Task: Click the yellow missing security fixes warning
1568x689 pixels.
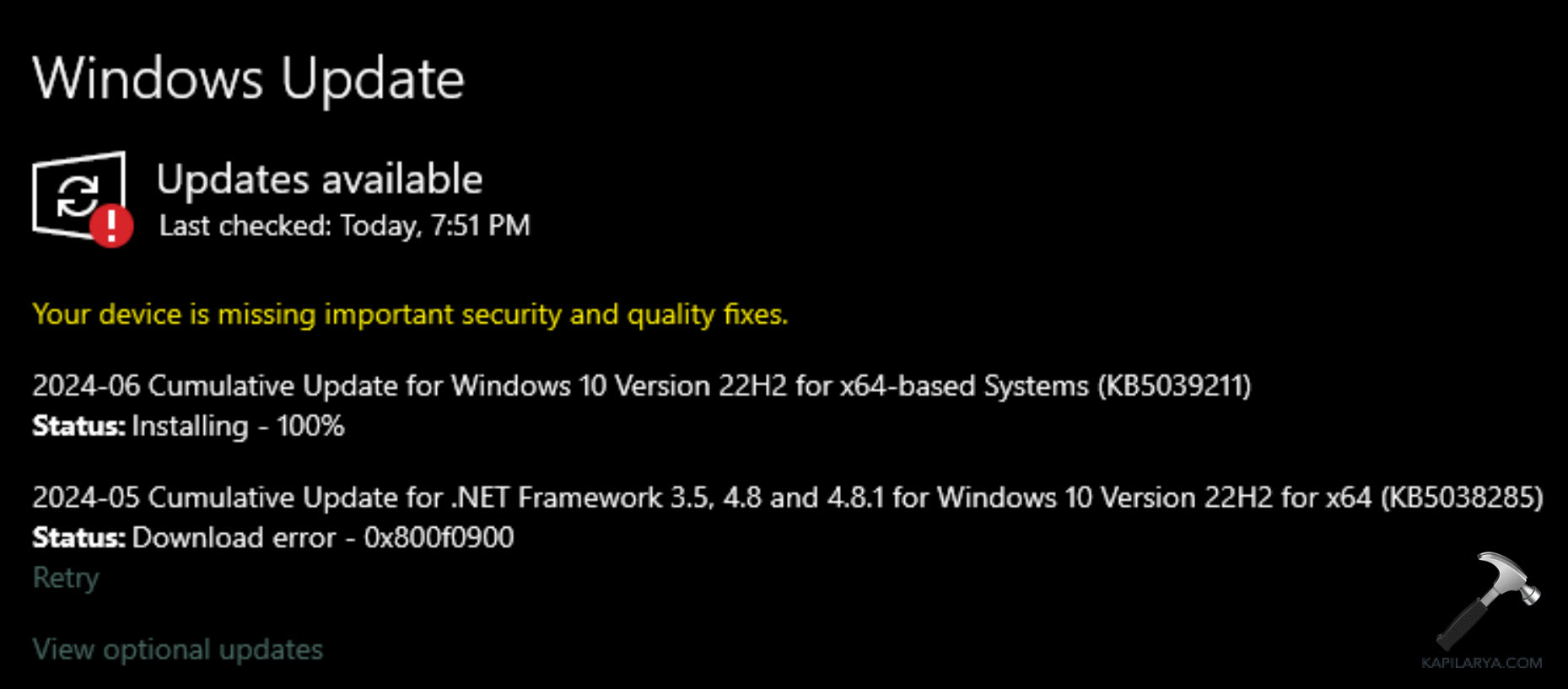Action: (x=410, y=315)
